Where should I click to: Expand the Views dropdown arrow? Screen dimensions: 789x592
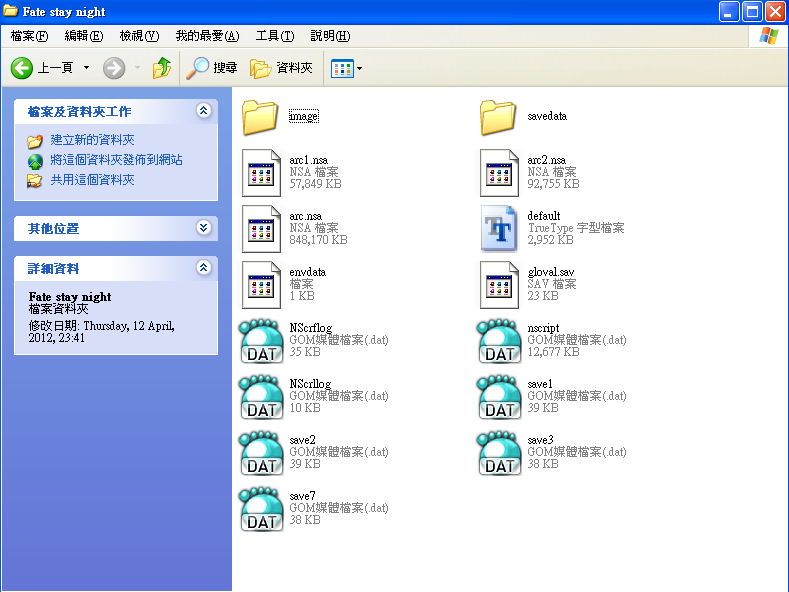pyautogui.click(x=359, y=68)
